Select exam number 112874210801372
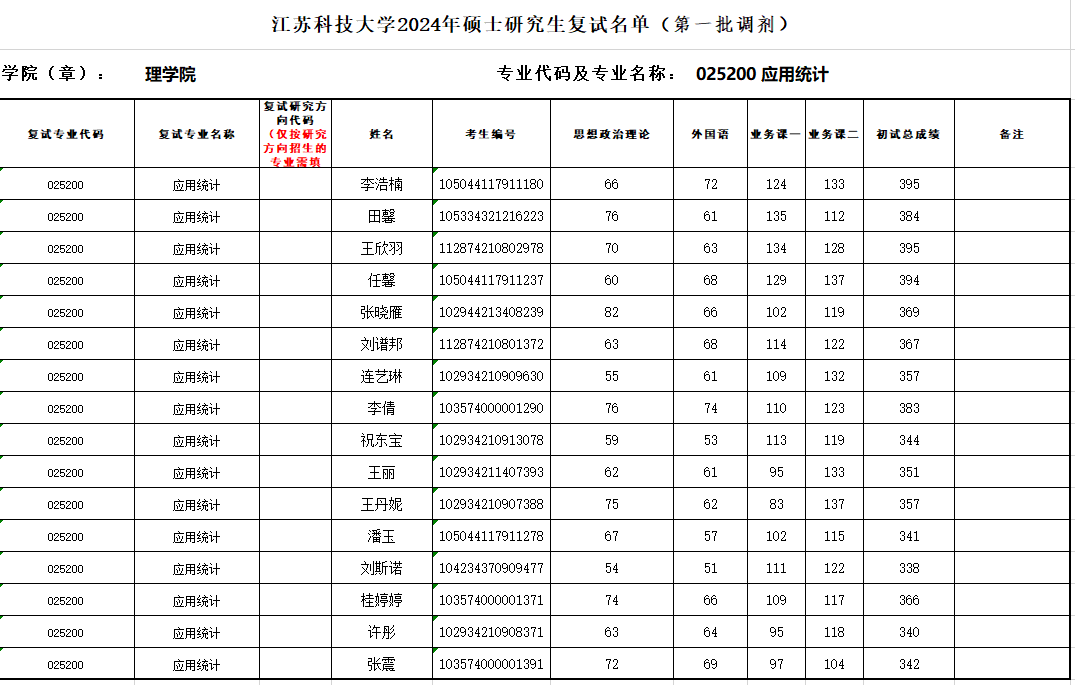This screenshot has height=685, width=1075. tap(492, 344)
